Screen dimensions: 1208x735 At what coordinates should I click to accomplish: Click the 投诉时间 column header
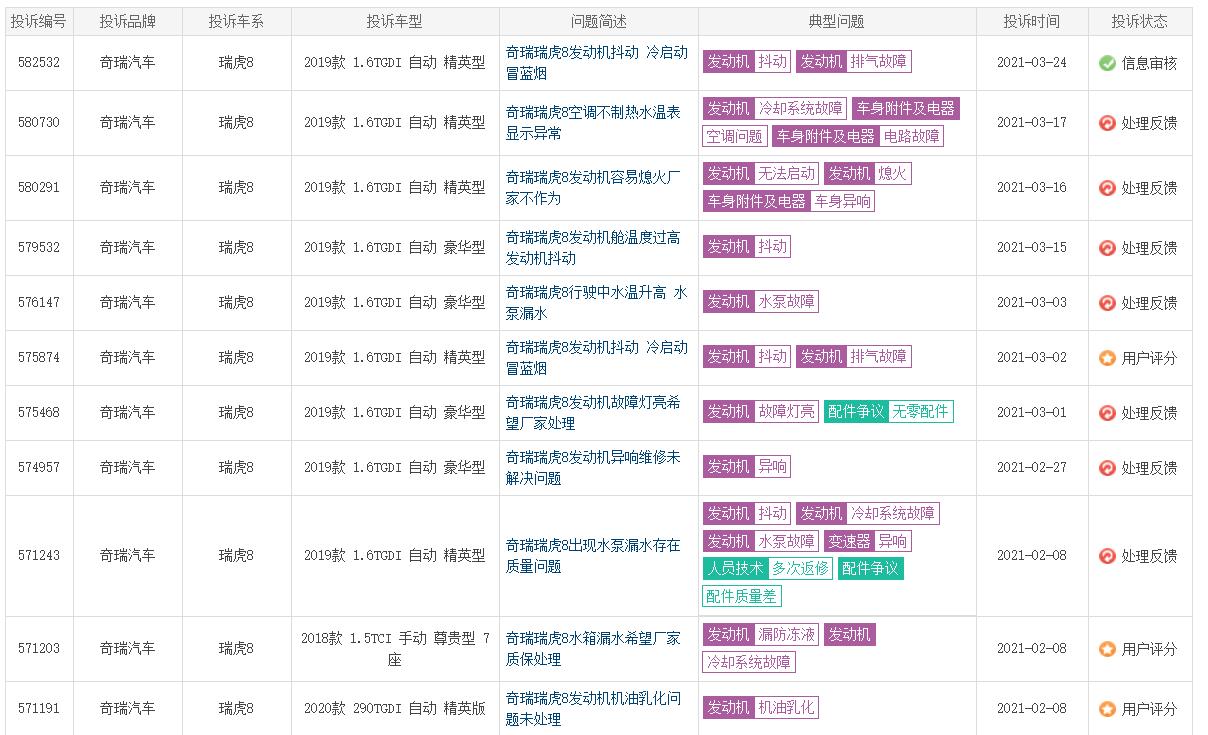pyautogui.click(x=1031, y=21)
